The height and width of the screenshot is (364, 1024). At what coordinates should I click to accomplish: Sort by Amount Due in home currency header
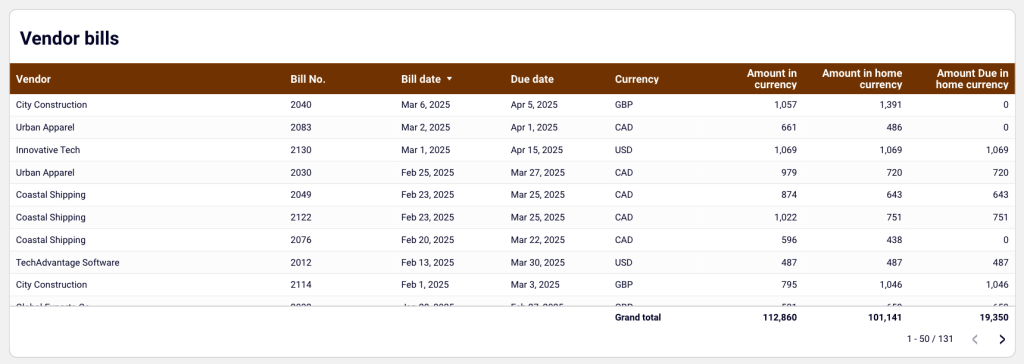click(x=972, y=79)
